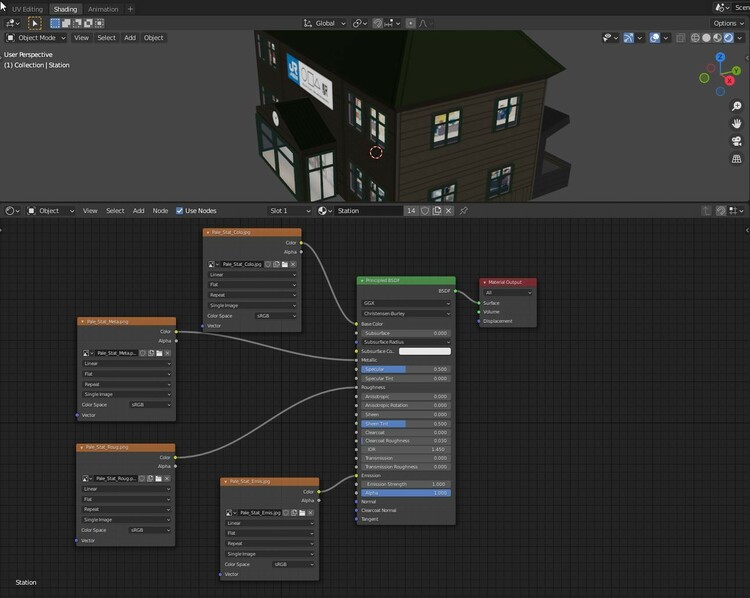This screenshot has height=598, width=750.
Task: Click the pan hand gizmo in viewport
Action: (x=737, y=125)
